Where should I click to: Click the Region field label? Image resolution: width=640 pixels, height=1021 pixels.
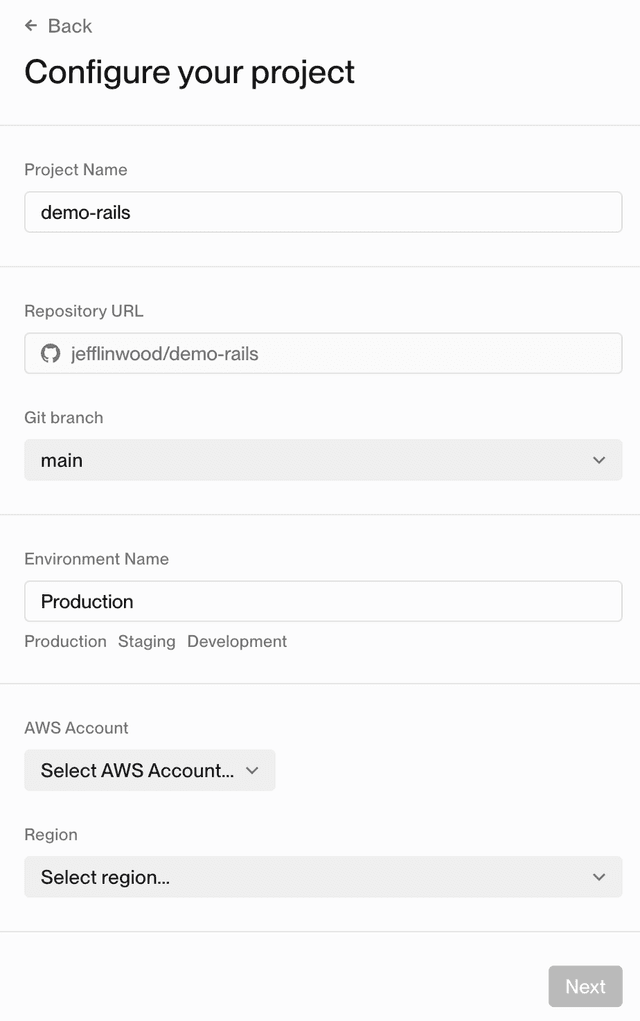click(x=50, y=834)
